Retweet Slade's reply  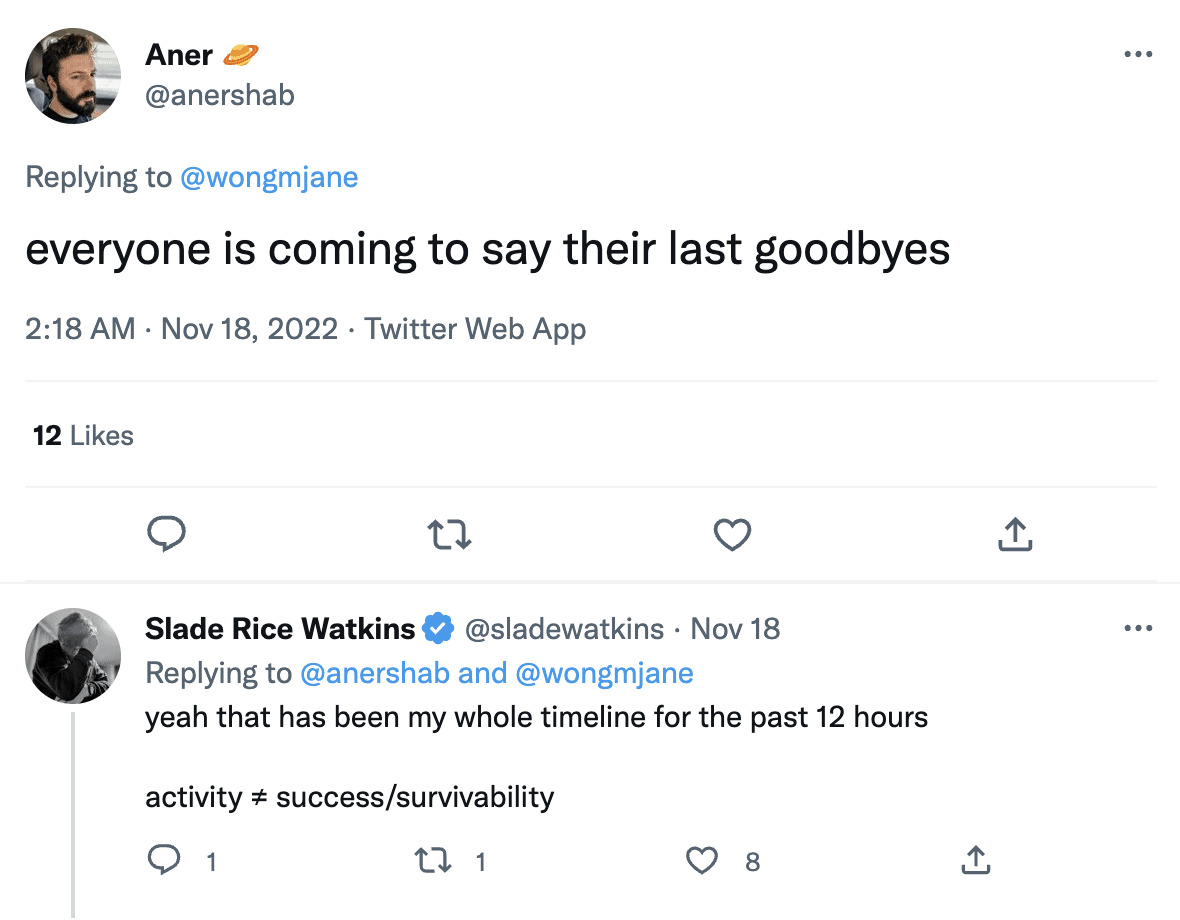(x=433, y=860)
